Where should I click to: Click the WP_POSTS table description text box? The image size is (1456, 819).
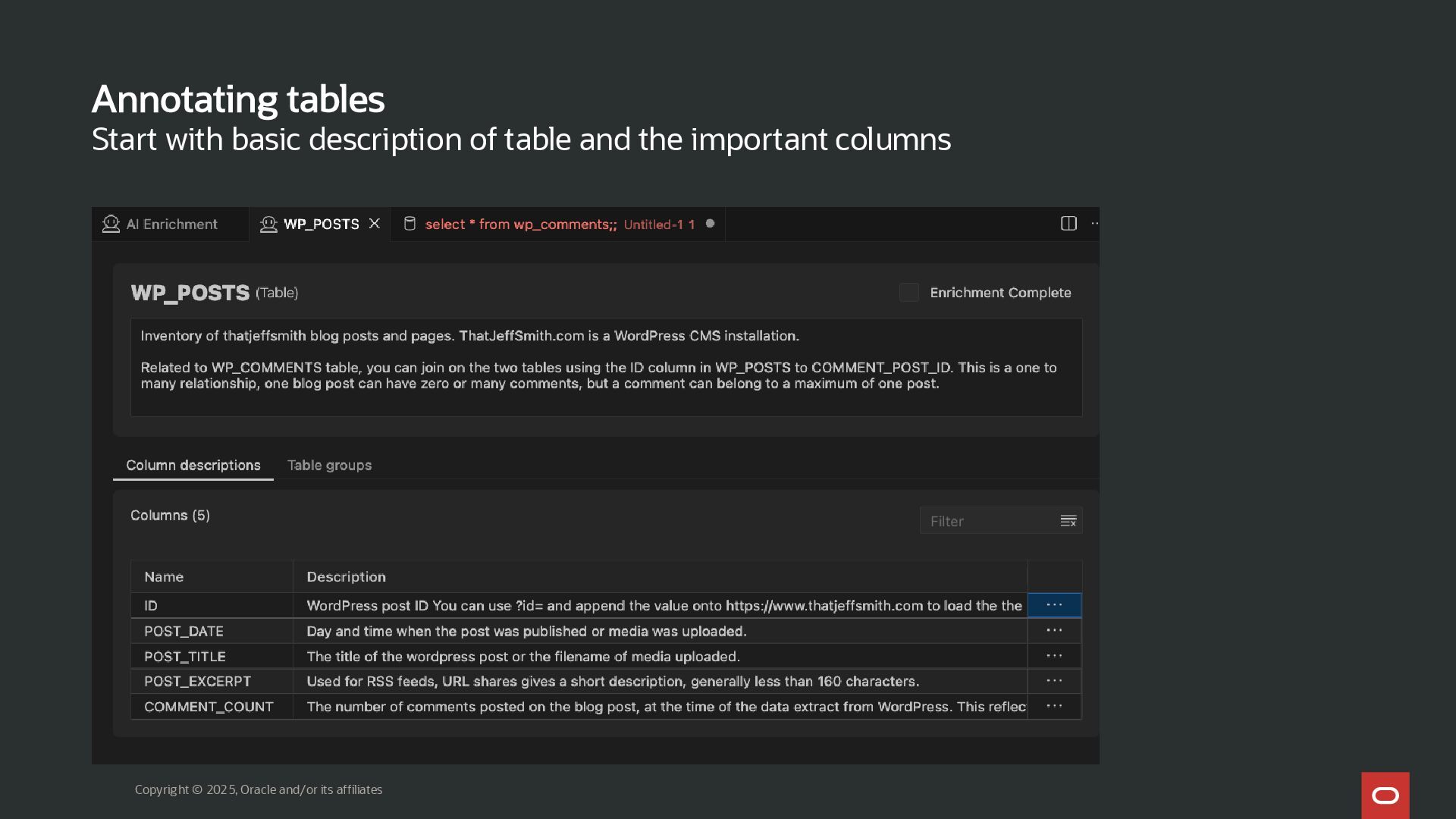pos(605,367)
